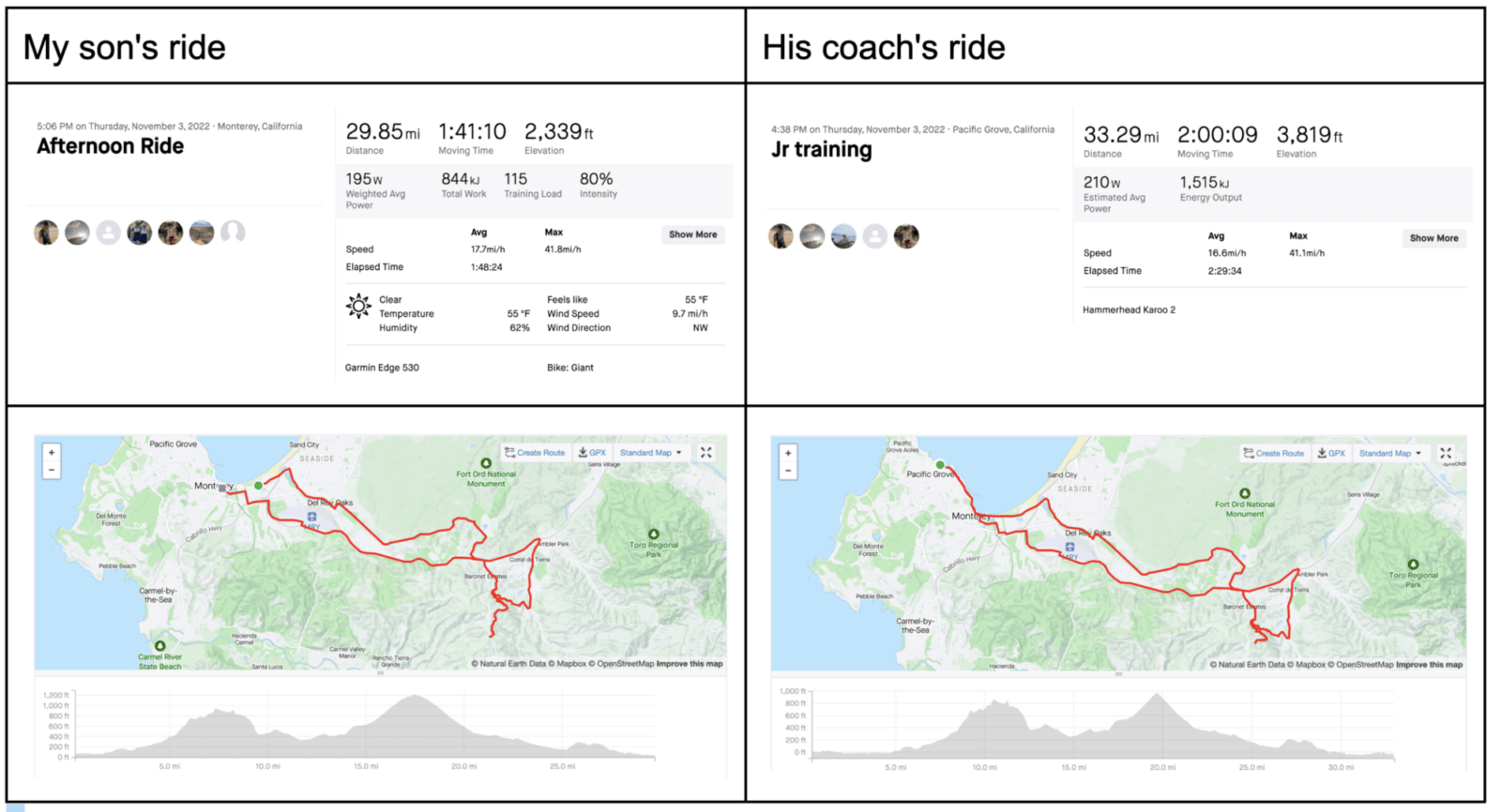Open the first athlete avatar on Afternoon Ride
The image size is (1501, 812).
tap(46, 232)
